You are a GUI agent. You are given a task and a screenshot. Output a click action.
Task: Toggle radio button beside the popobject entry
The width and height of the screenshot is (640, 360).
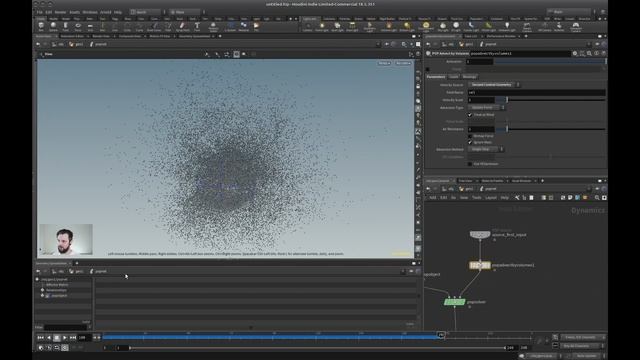(x=42, y=295)
